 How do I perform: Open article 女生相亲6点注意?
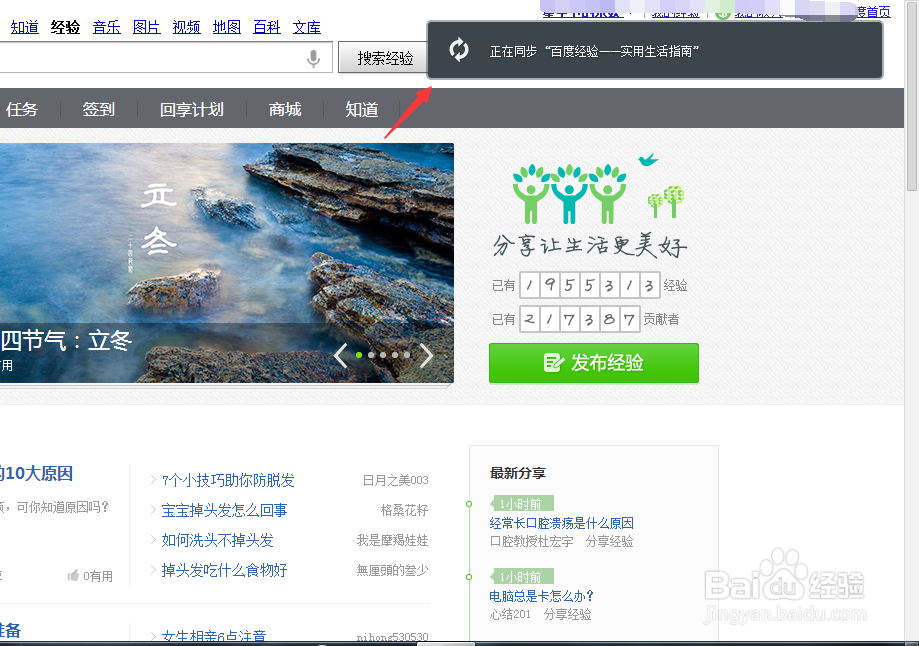[x=214, y=636]
